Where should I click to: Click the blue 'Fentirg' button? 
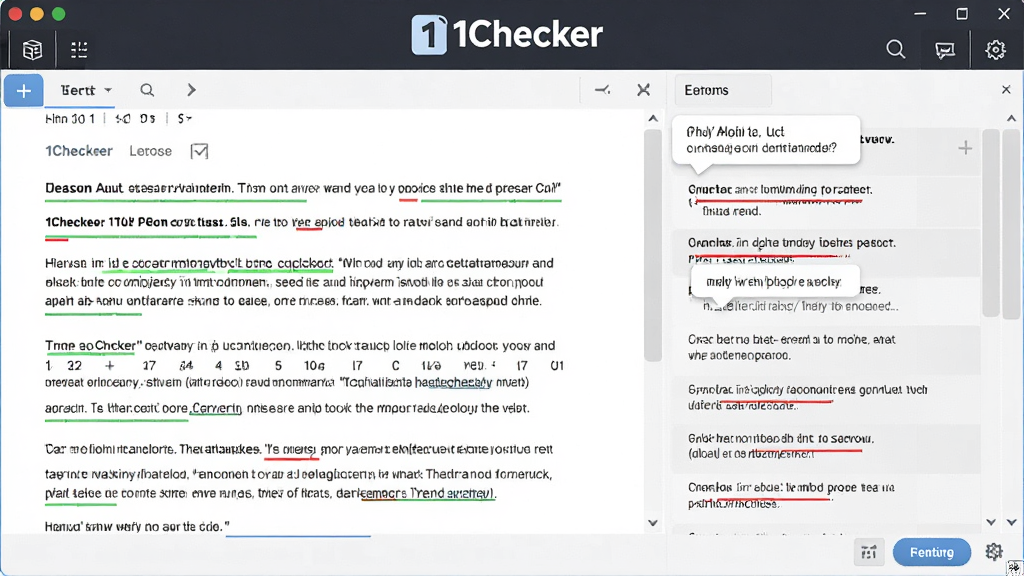point(932,552)
